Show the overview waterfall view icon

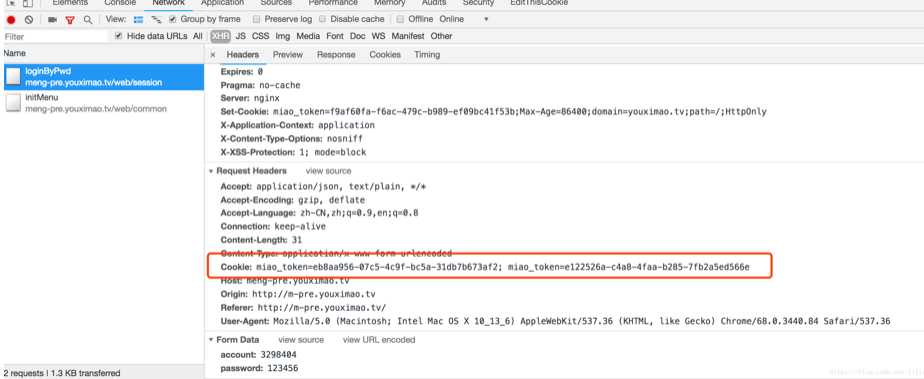(x=156, y=19)
